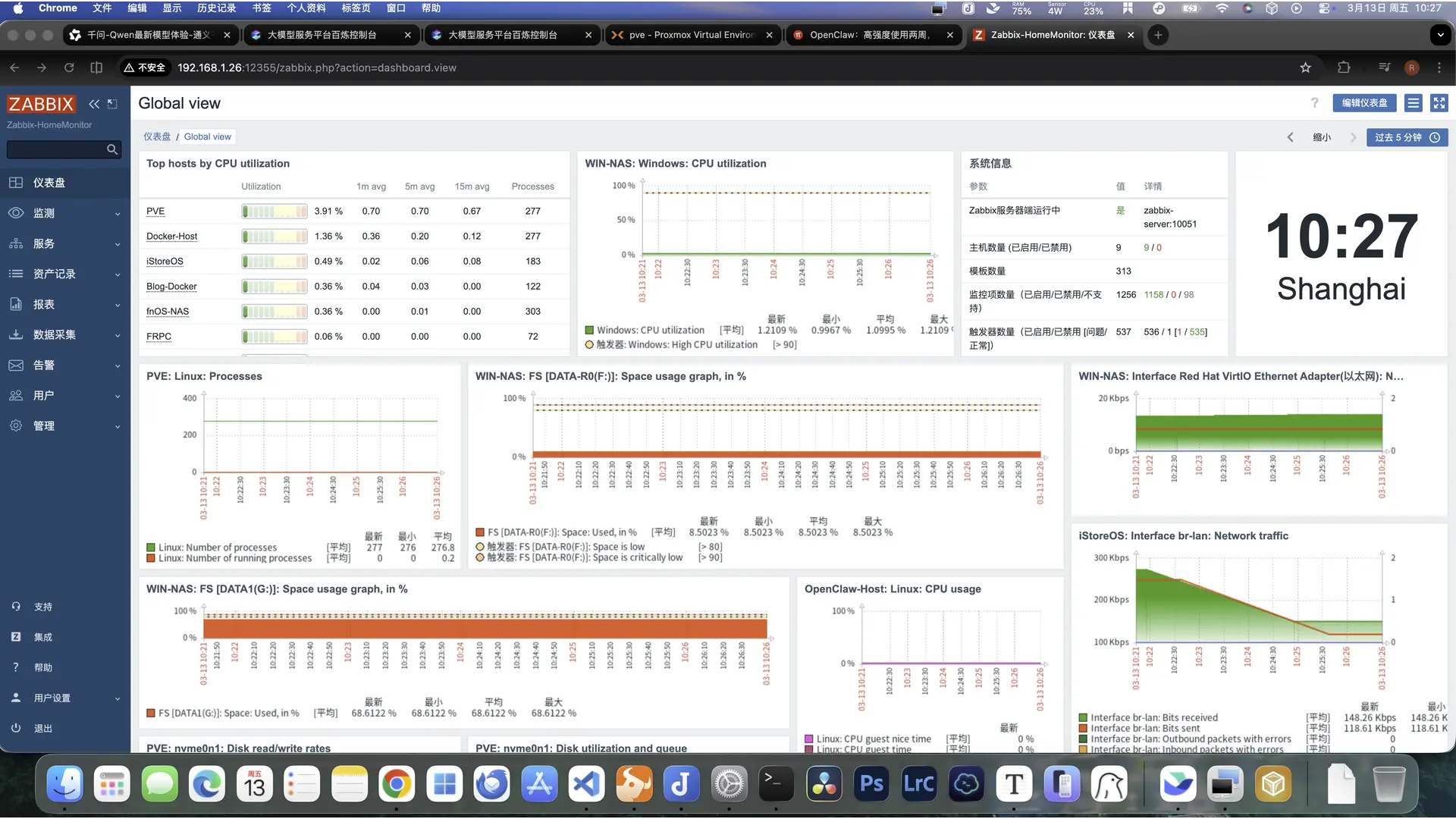Click the sidebar hide toggle icon

112,104
